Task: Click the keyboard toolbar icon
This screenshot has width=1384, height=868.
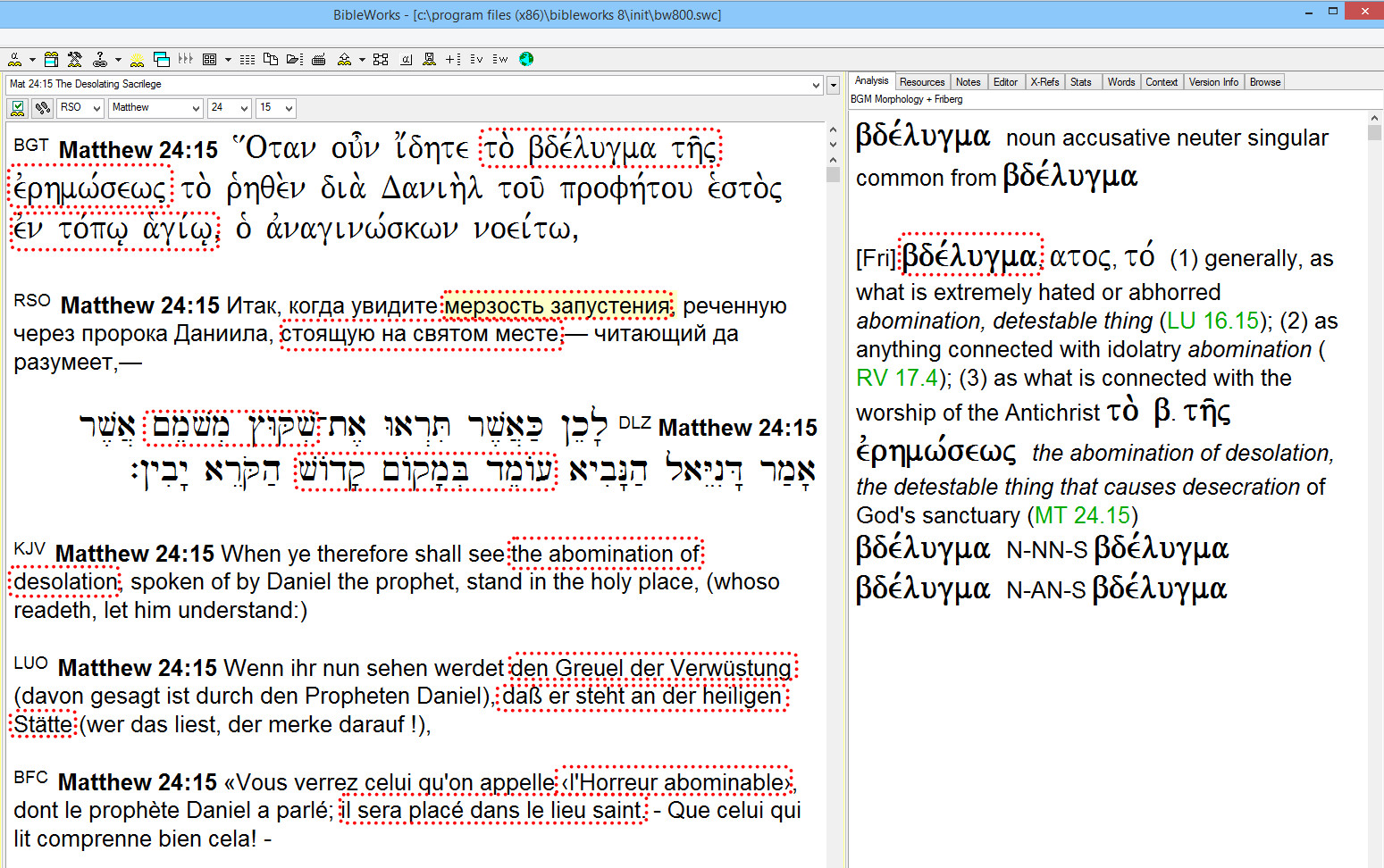Action: (x=319, y=59)
